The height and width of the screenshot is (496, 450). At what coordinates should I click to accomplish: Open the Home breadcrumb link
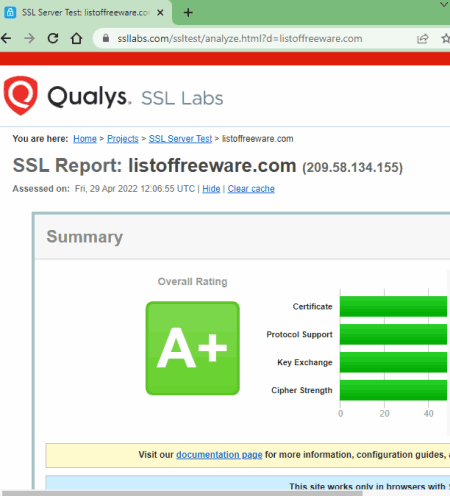[x=85, y=139]
